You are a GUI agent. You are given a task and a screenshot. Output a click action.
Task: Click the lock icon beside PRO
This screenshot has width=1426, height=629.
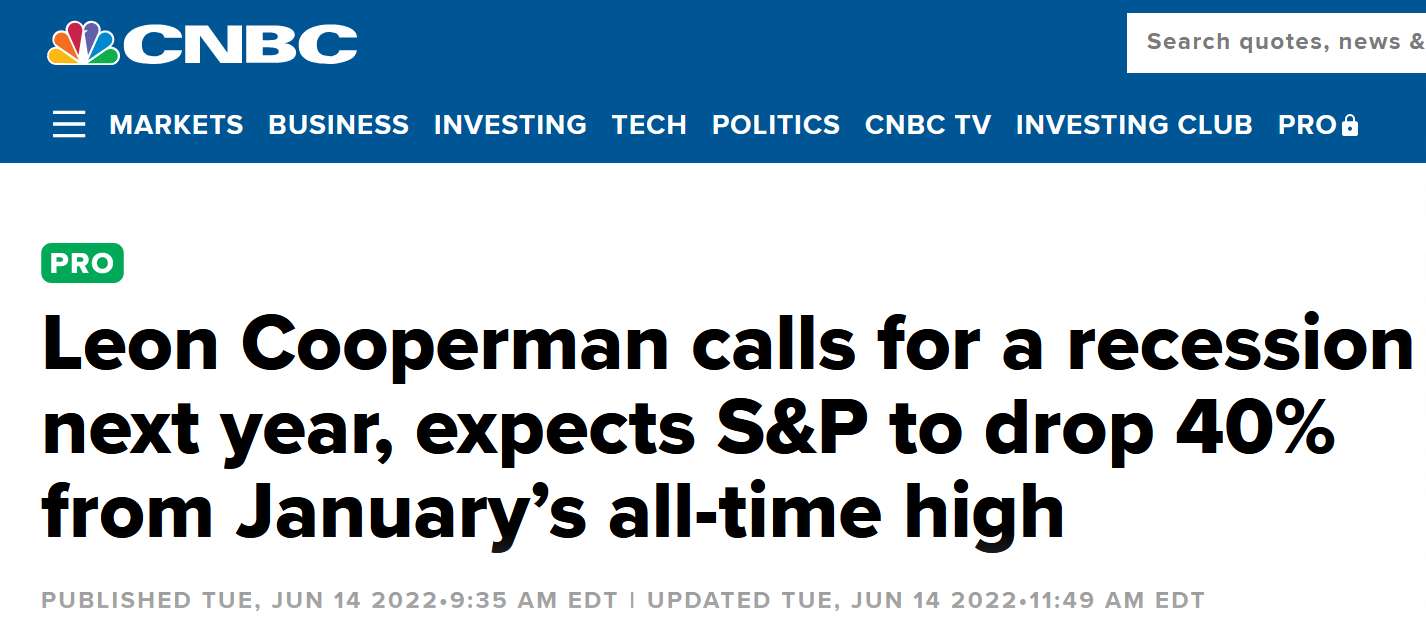1350,126
